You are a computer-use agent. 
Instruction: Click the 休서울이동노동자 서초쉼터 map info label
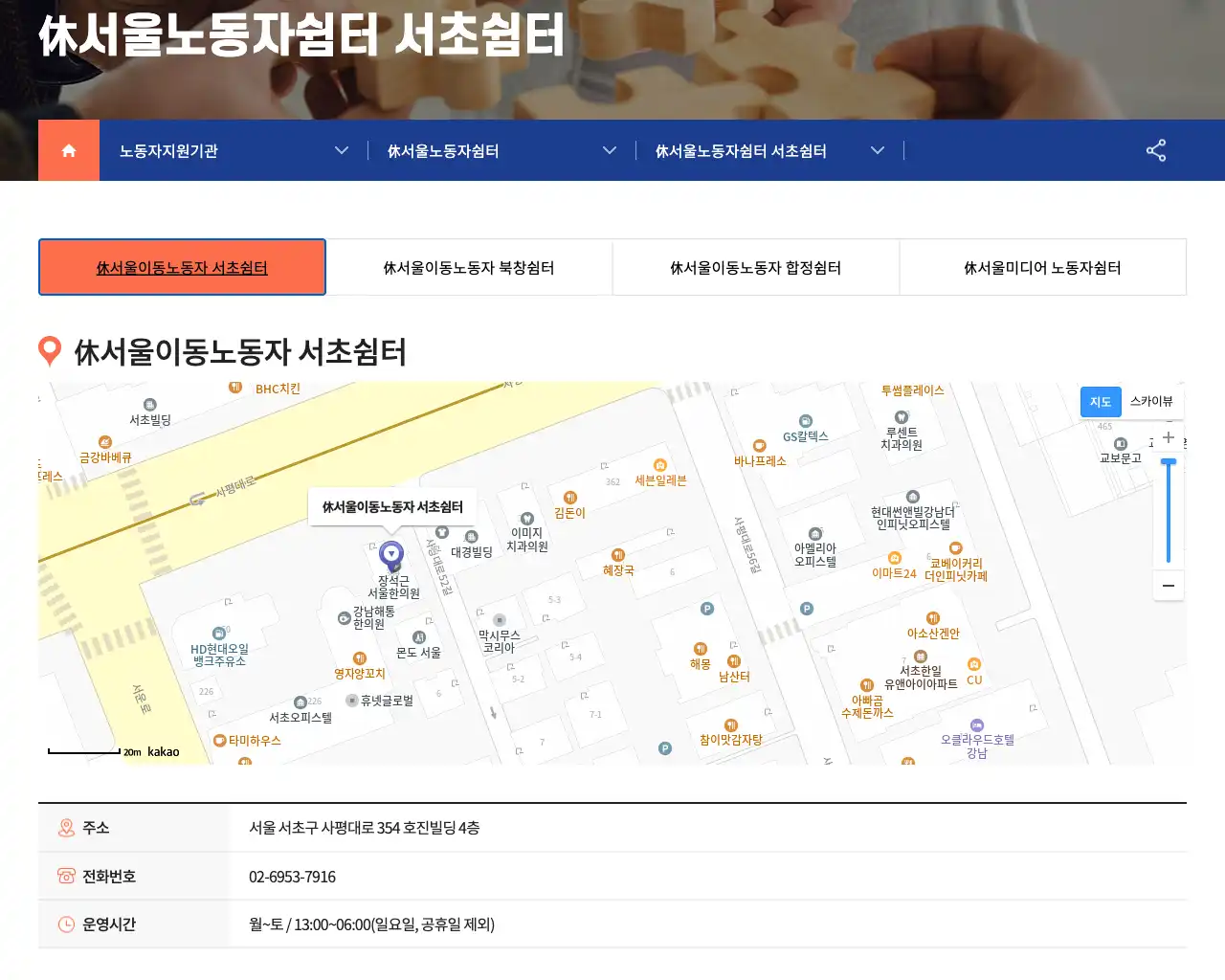click(392, 507)
